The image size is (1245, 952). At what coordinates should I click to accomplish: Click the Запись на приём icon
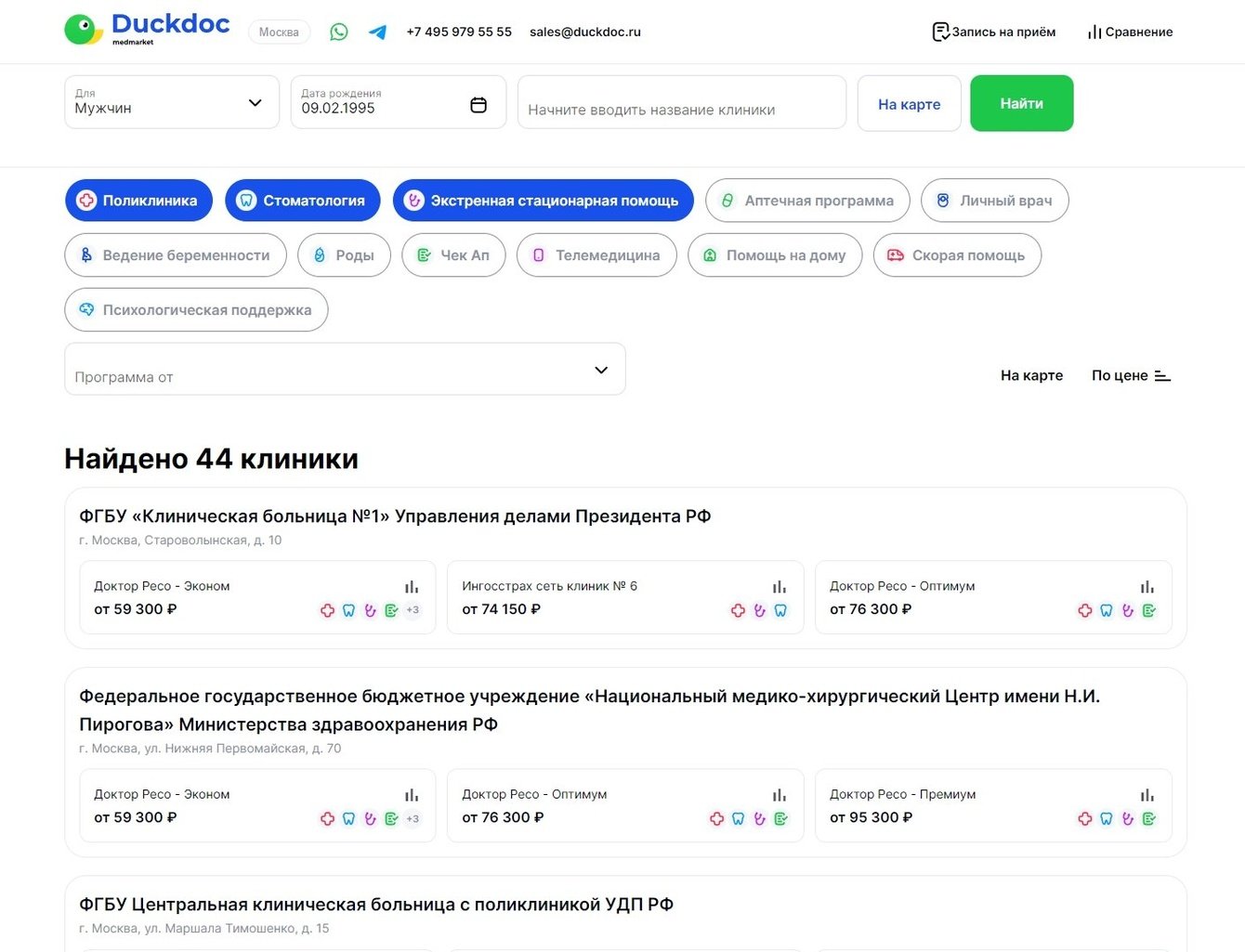click(x=940, y=32)
